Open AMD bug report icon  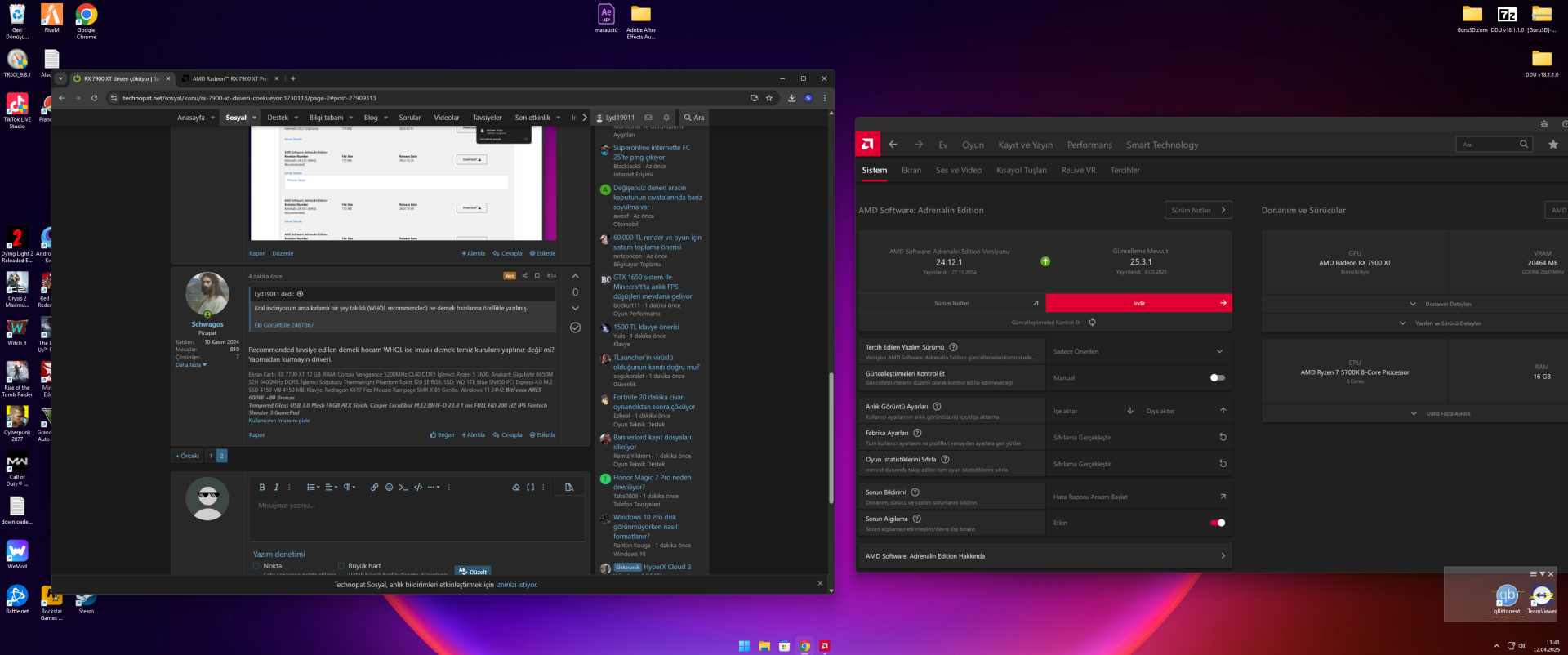1543,124
